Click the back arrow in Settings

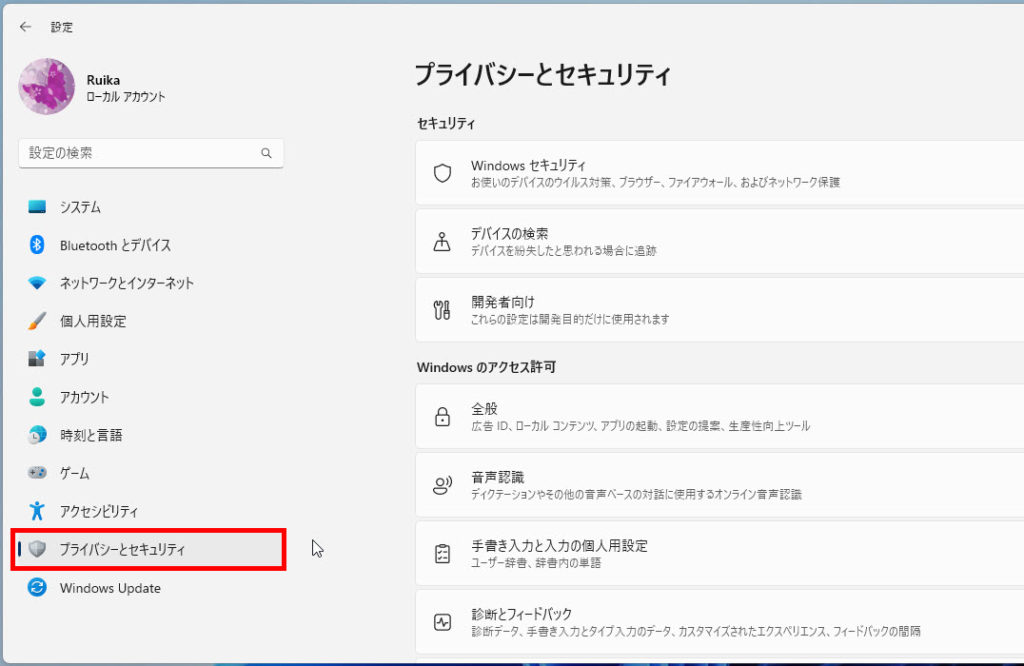pos(25,27)
